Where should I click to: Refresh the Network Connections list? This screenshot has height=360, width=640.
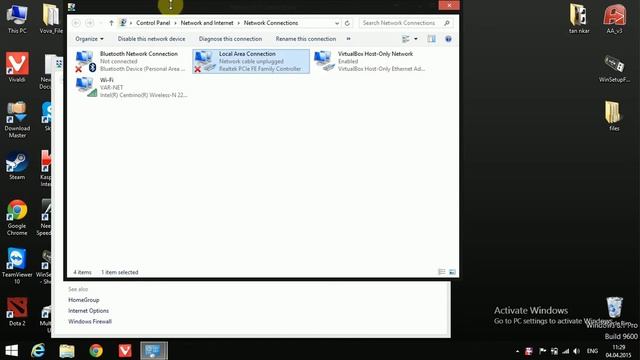point(347,23)
